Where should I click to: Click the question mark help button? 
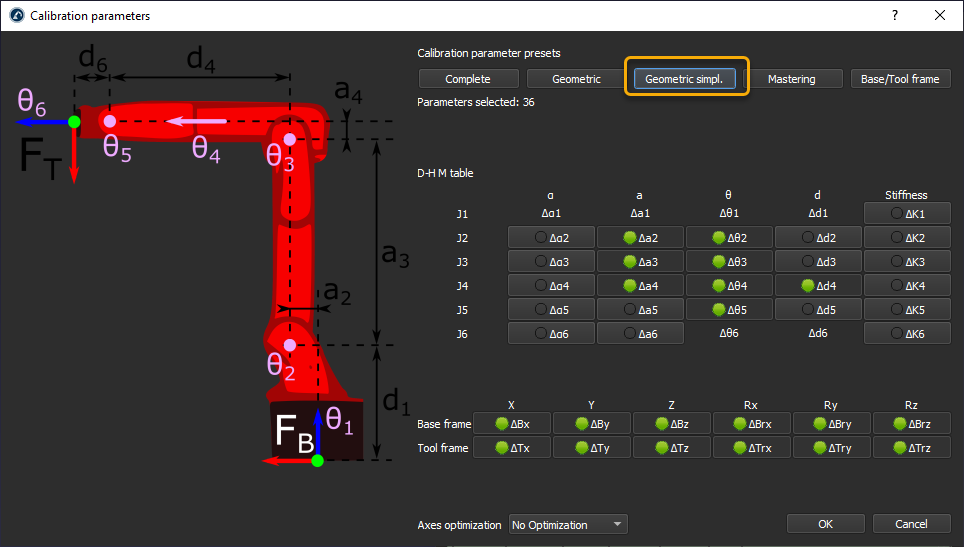(894, 15)
